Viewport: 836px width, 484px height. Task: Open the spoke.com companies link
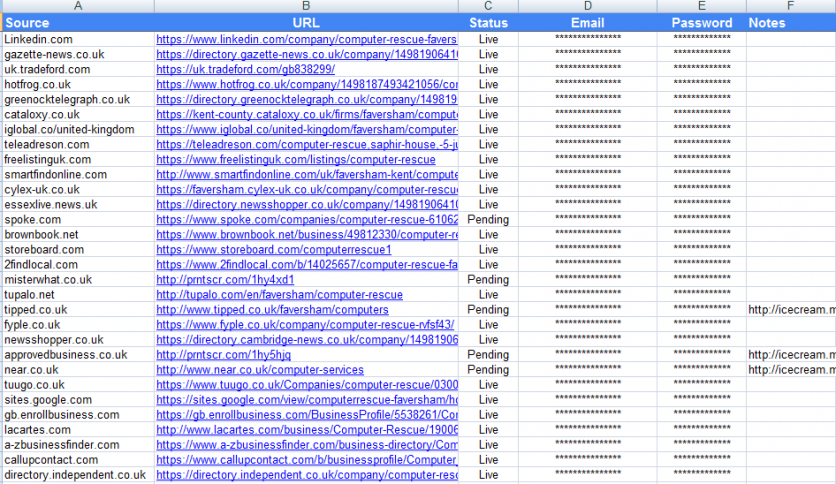pyautogui.click(x=307, y=220)
